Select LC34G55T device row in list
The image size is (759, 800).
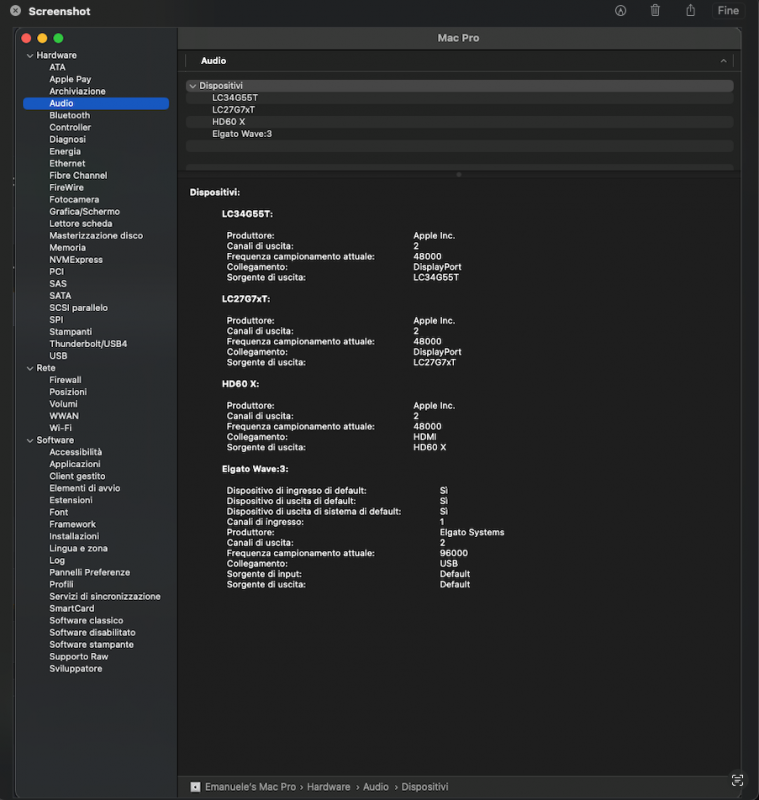[x=460, y=98]
